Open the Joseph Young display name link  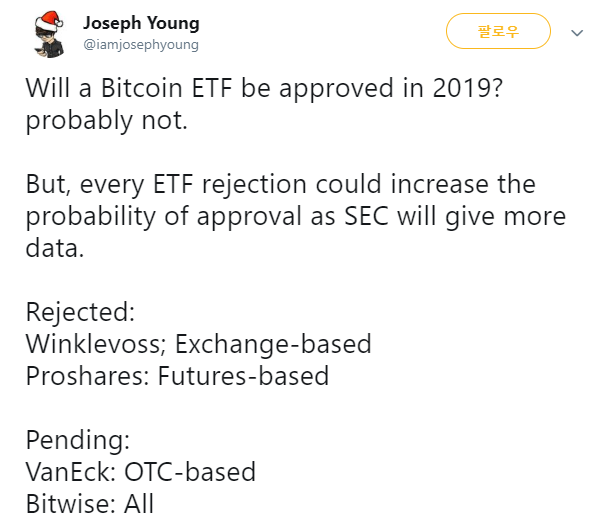[141, 23]
